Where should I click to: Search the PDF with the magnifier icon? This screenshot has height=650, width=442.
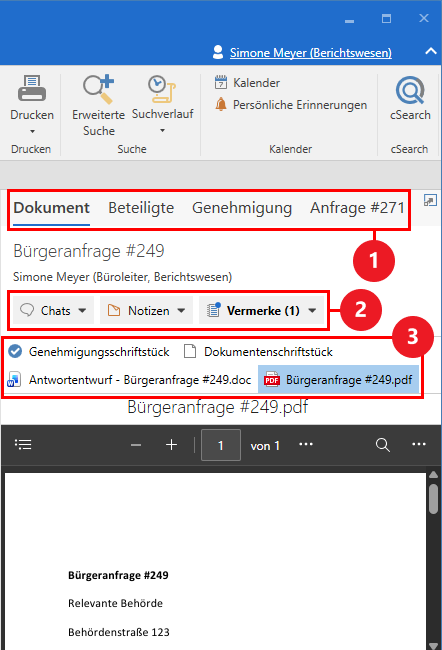click(382, 445)
